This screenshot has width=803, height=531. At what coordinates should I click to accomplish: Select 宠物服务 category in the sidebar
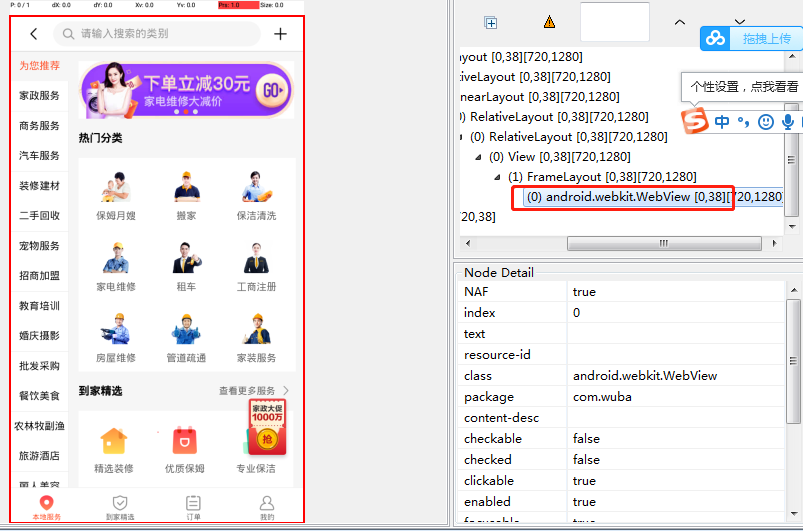39,246
